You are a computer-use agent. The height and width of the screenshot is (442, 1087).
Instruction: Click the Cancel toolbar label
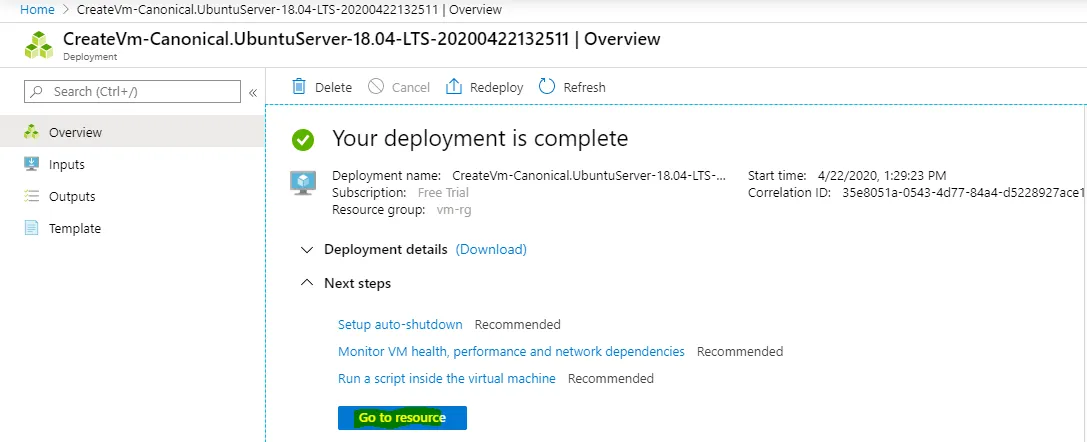coord(411,87)
